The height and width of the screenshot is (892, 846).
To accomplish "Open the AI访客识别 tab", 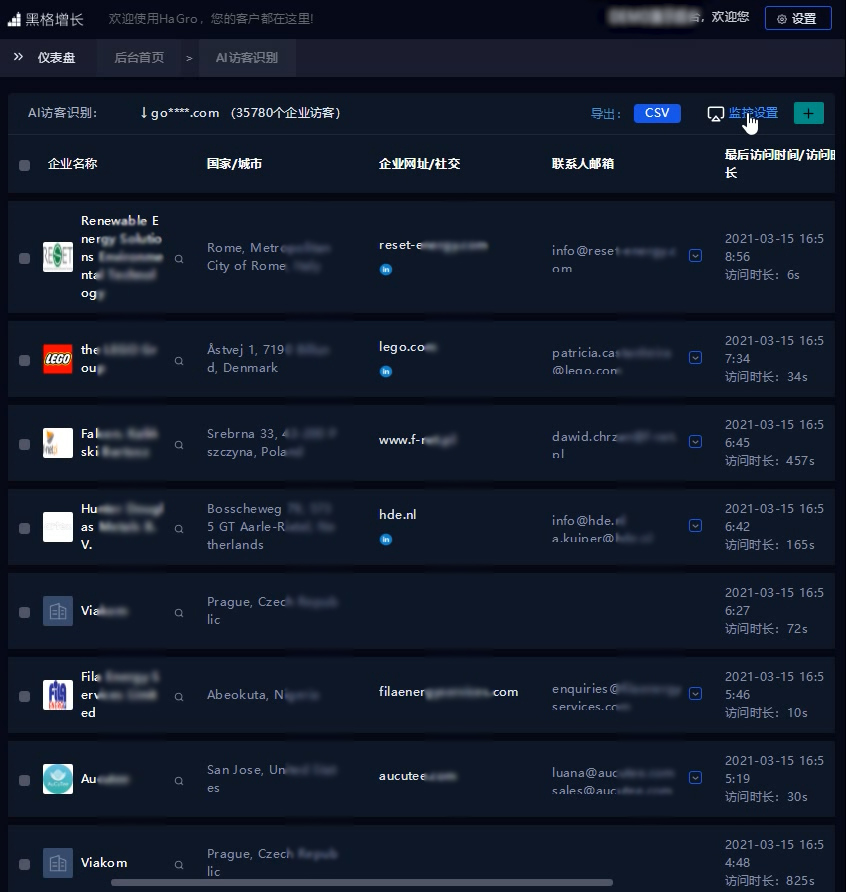I will click(x=246, y=58).
